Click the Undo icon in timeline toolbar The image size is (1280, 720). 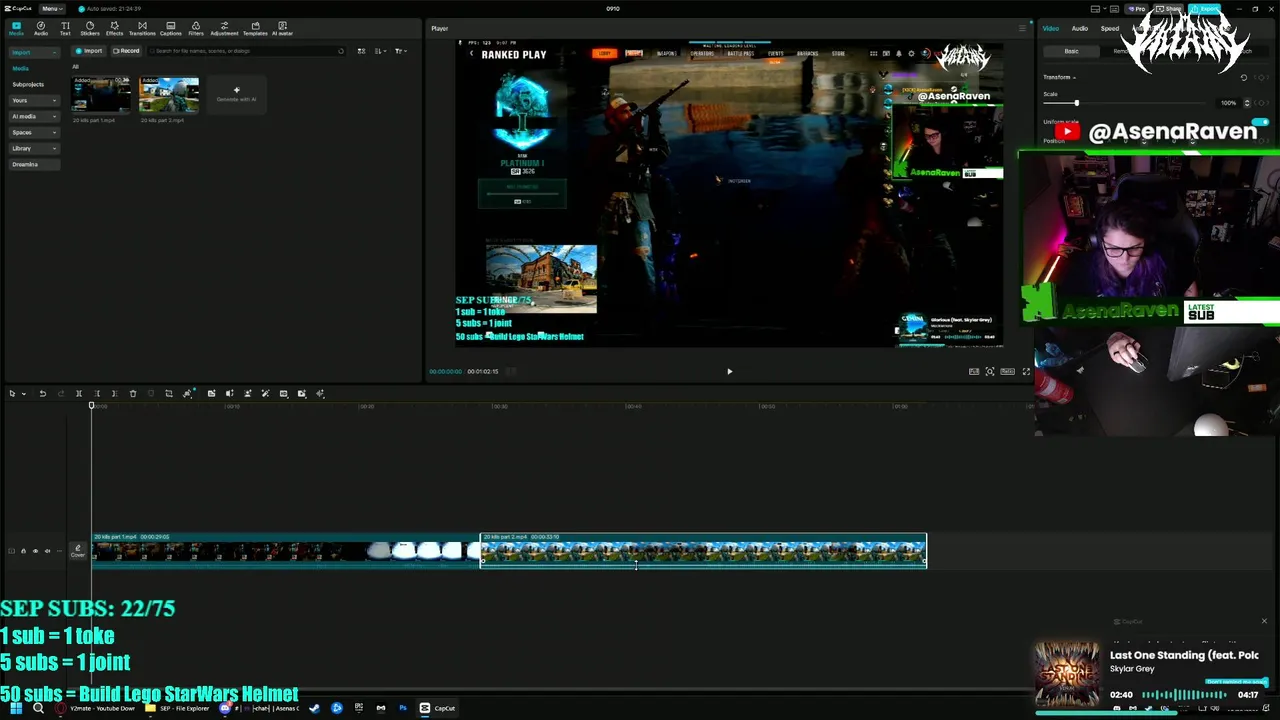(43, 394)
